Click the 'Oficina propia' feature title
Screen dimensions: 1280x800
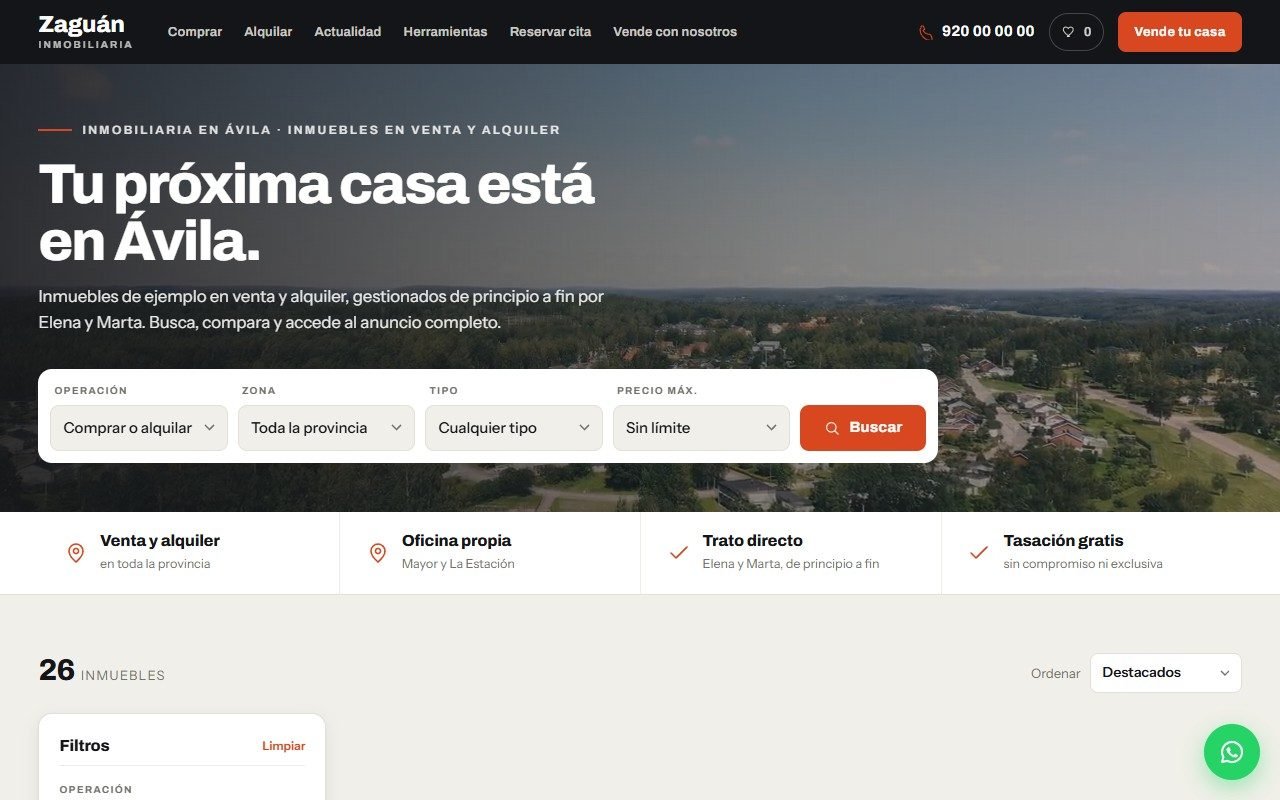point(456,541)
